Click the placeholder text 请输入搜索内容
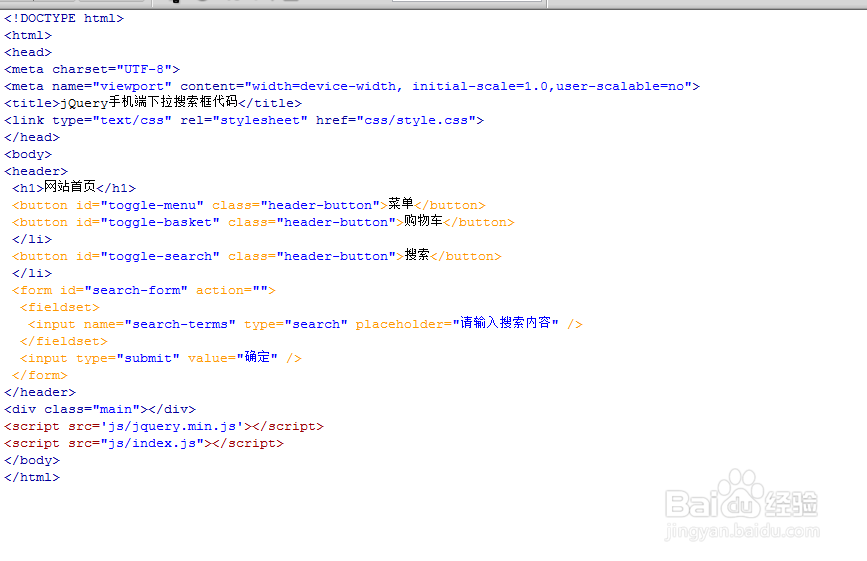 [505, 323]
